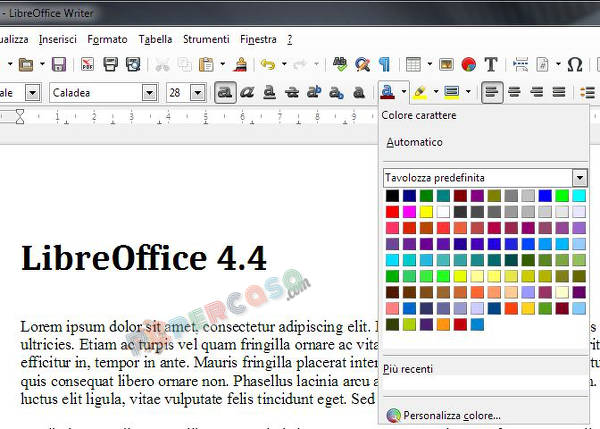Pick the pure red swatch in second row

[392, 212]
